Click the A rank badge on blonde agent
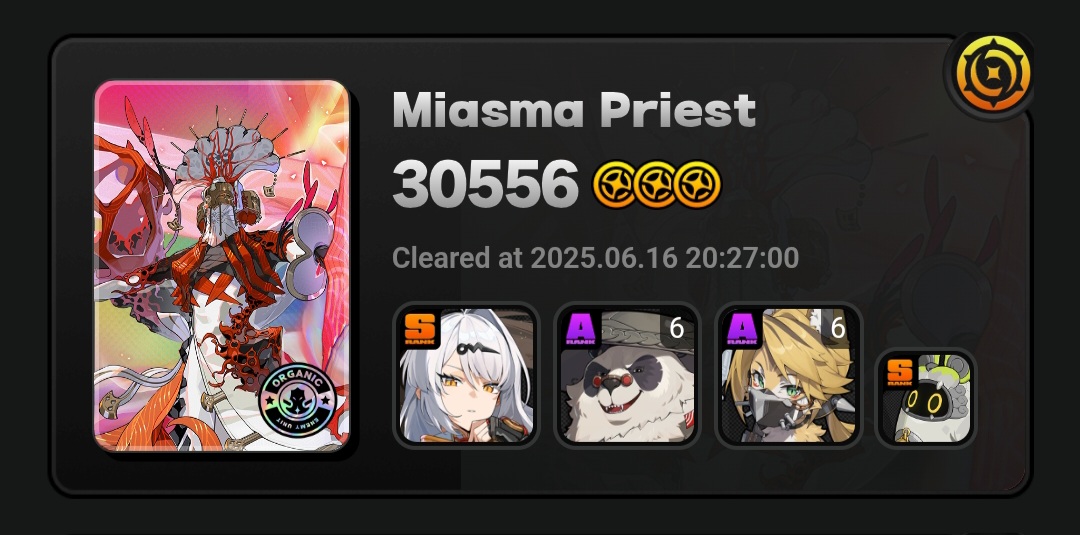The height and width of the screenshot is (535, 1080). [x=743, y=330]
